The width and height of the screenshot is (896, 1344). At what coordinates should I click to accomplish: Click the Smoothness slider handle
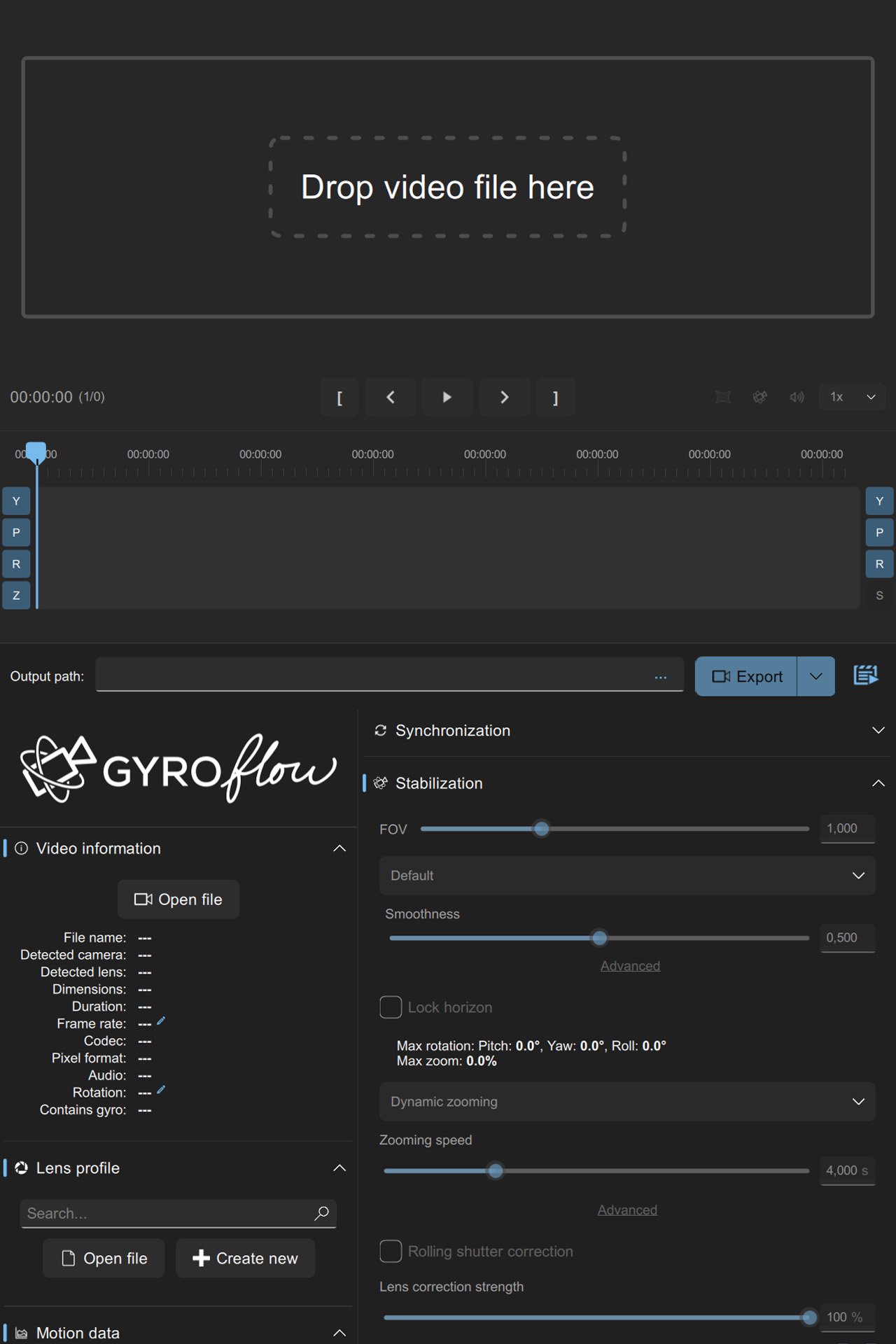point(599,938)
